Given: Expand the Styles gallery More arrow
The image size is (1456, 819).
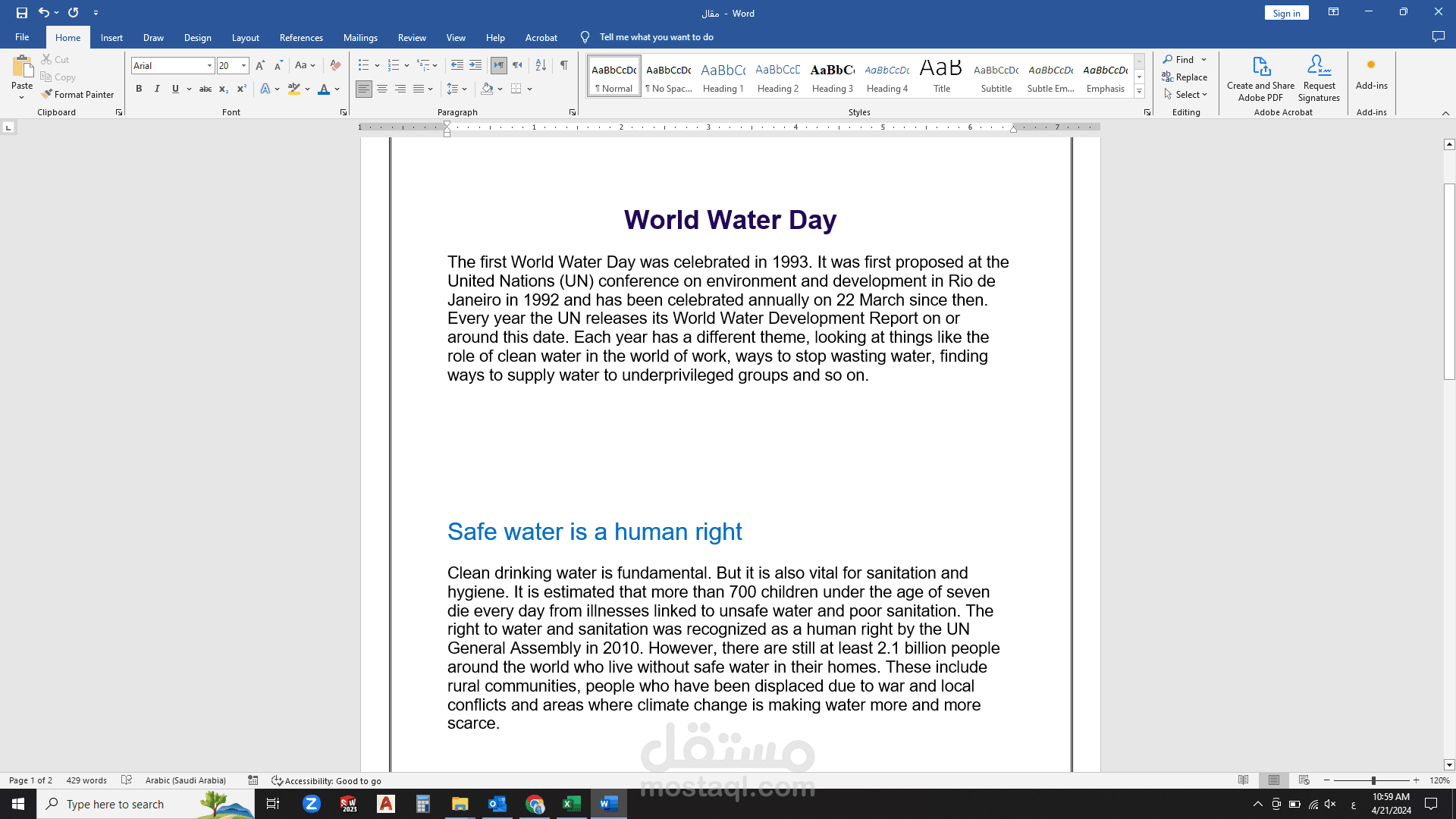Looking at the screenshot, I should 1139,92.
